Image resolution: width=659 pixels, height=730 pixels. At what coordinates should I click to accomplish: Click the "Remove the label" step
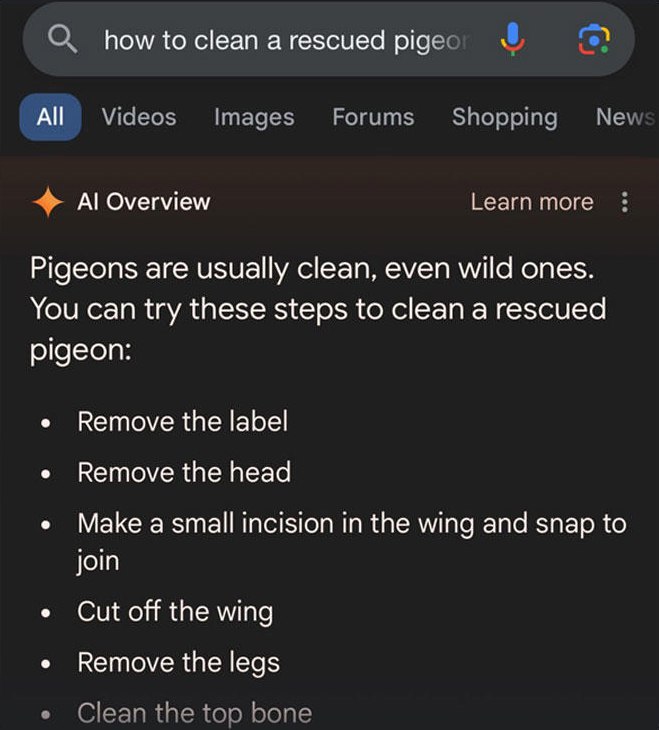182,421
